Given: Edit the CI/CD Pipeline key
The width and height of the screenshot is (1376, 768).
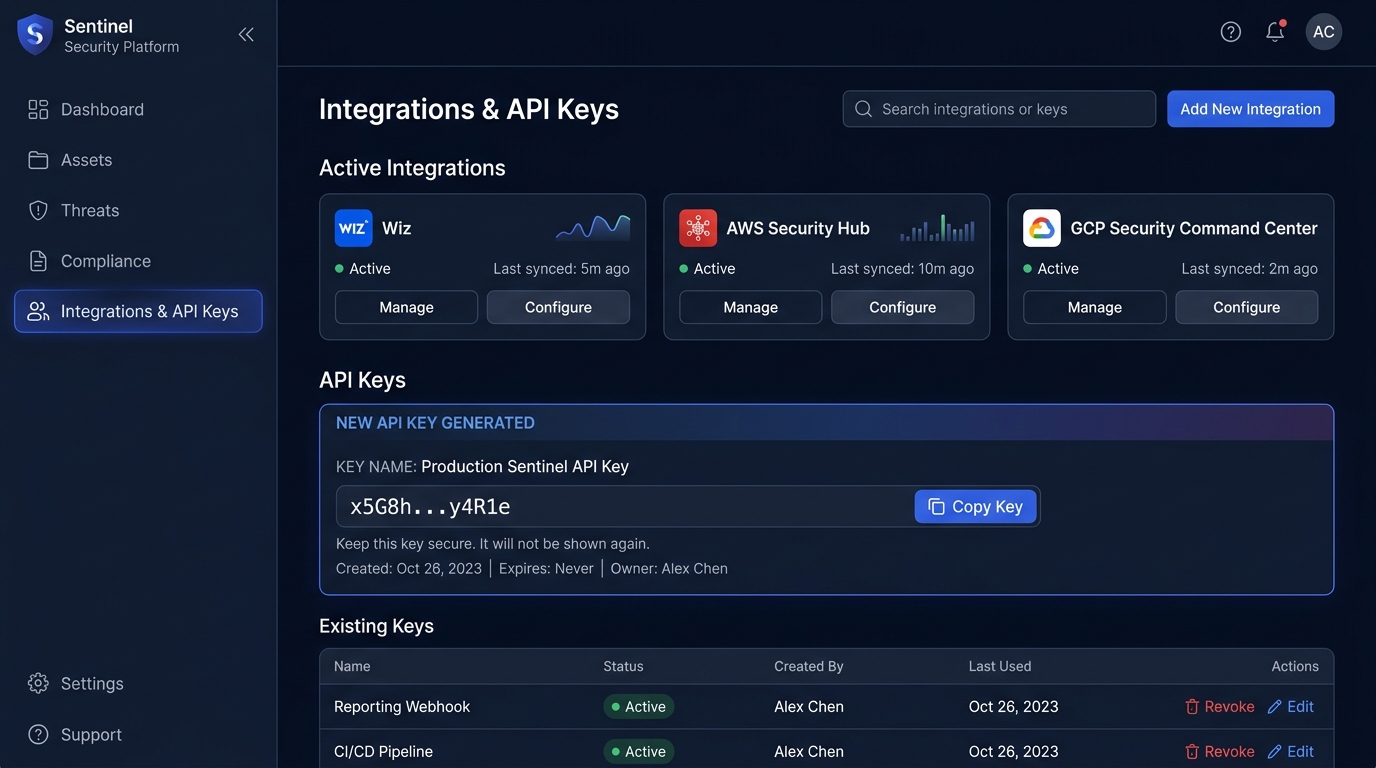Looking at the screenshot, I should (1290, 751).
